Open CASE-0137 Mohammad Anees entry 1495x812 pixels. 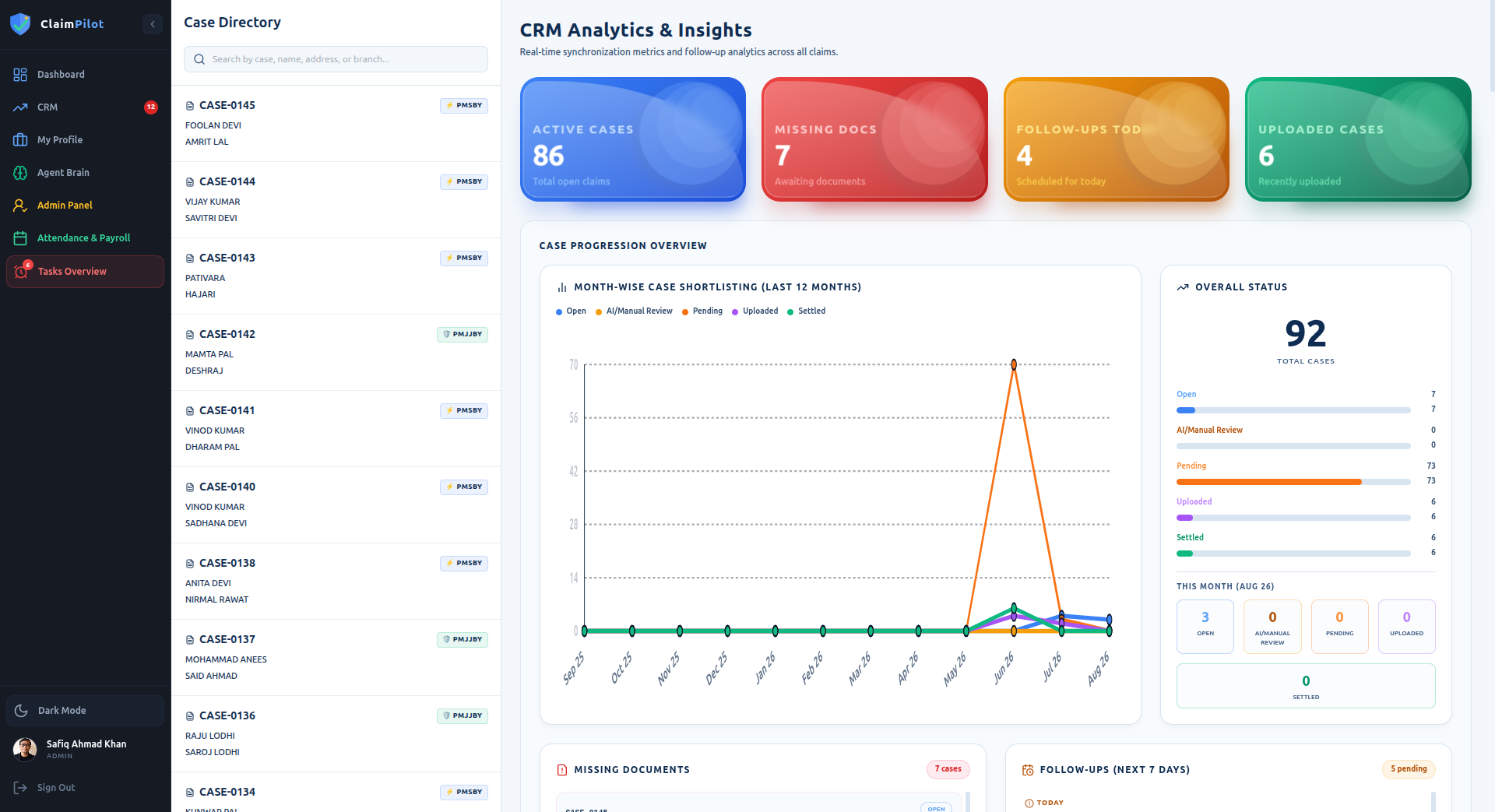coord(336,658)
